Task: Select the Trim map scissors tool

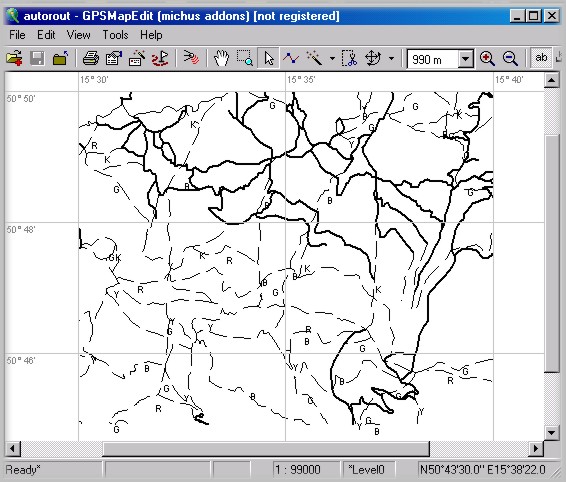Action: coord(349,58)
